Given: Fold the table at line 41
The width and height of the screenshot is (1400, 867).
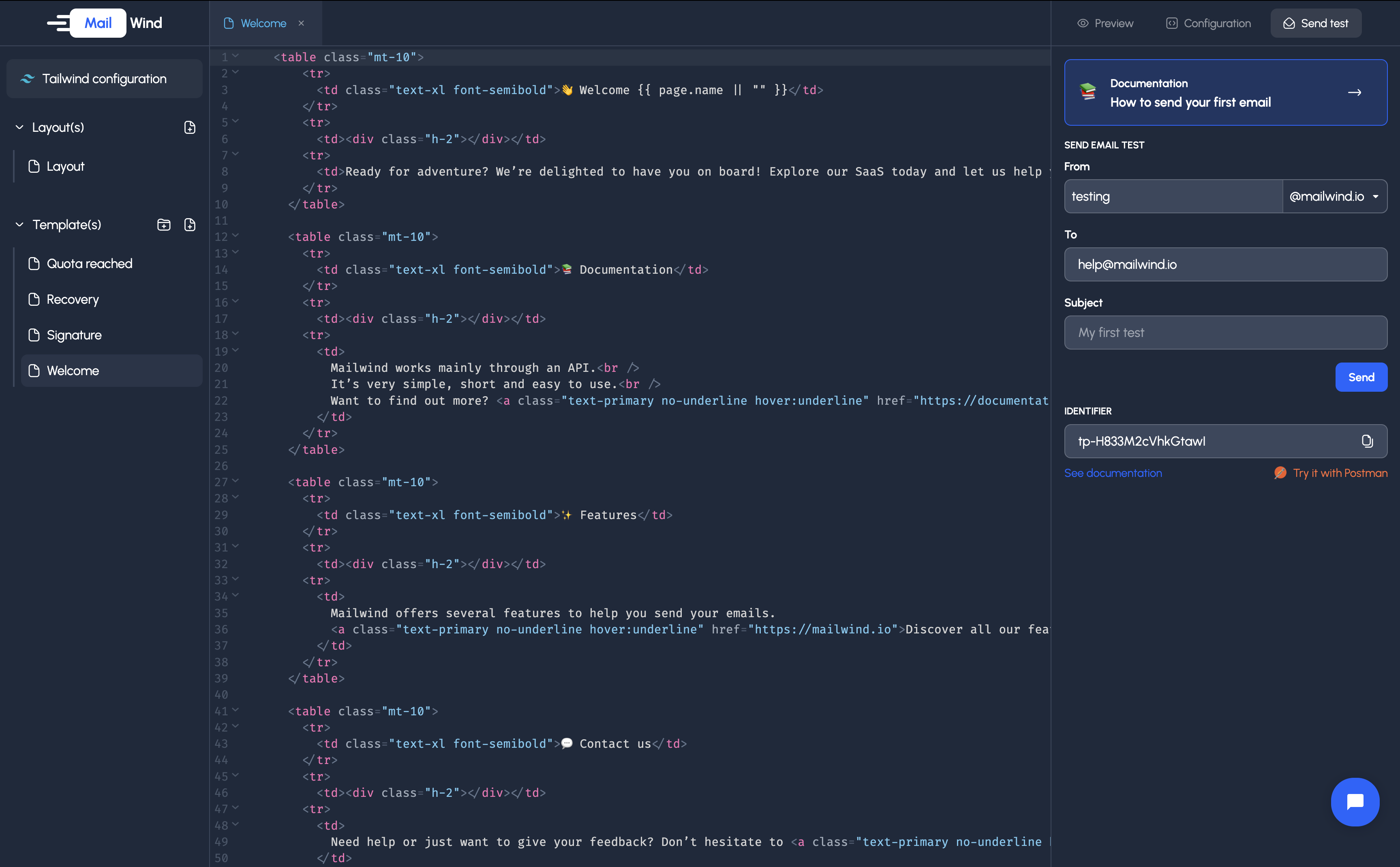Looking at the screenshot, I should point(235,710).
